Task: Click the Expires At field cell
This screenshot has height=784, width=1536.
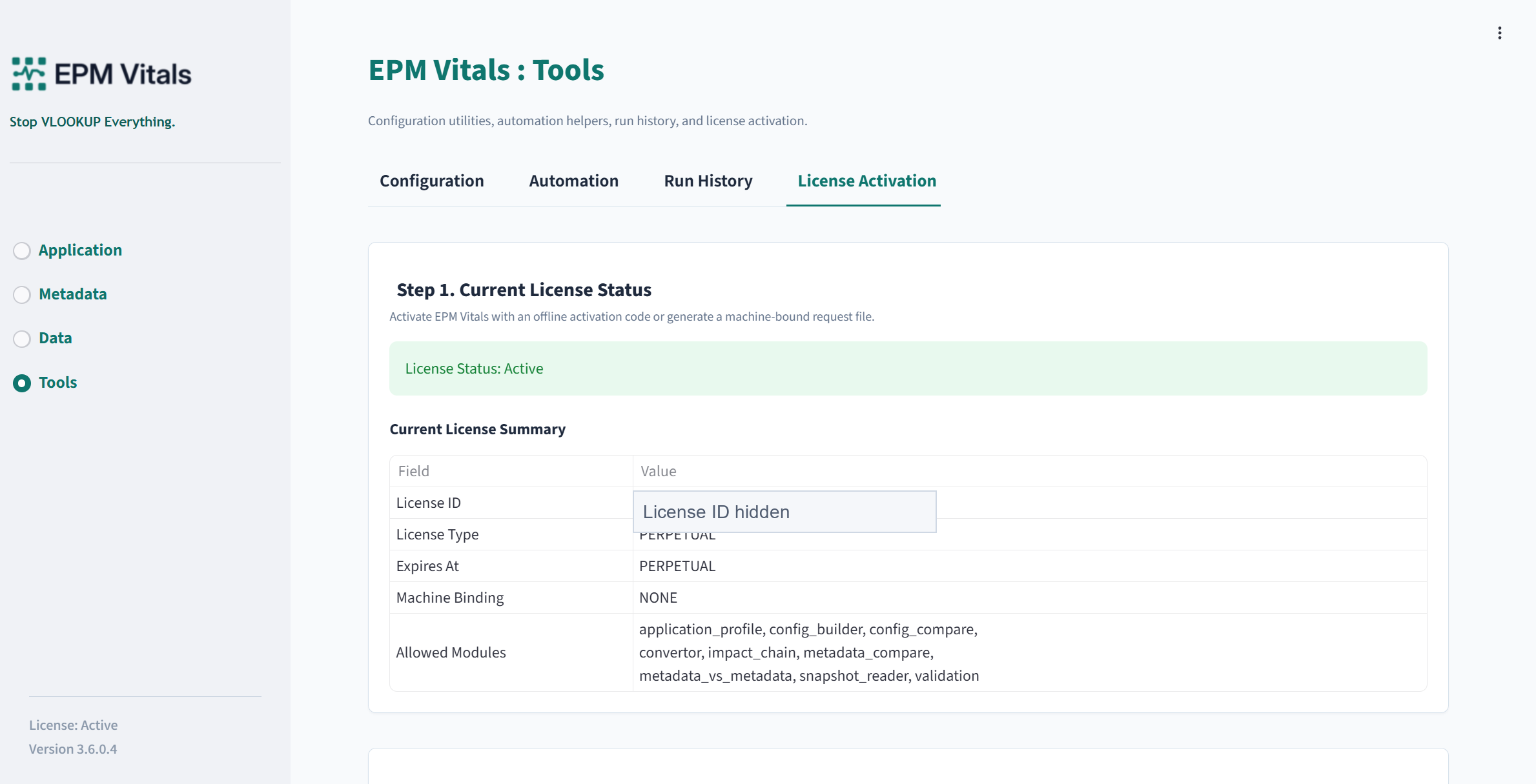Action: click(511, 566)
